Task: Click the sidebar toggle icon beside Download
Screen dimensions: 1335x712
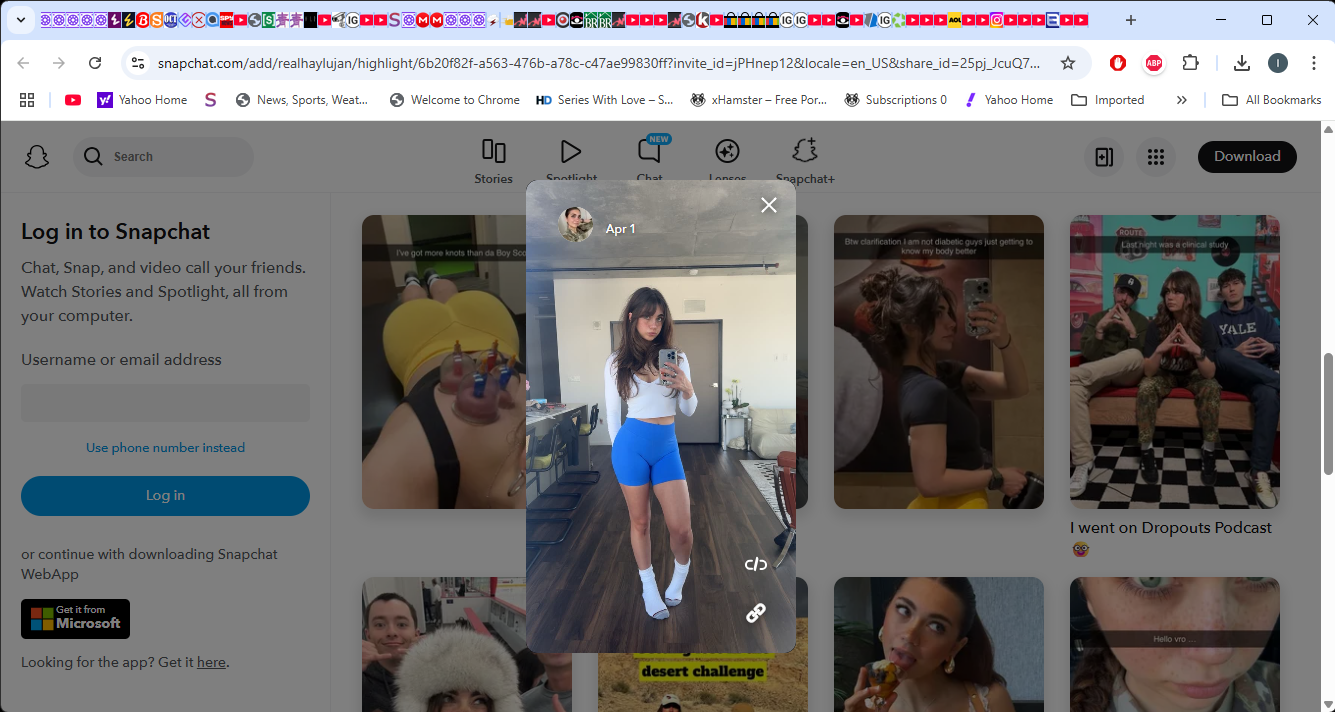Action: pyautogui.click(x=1104, y=157)
